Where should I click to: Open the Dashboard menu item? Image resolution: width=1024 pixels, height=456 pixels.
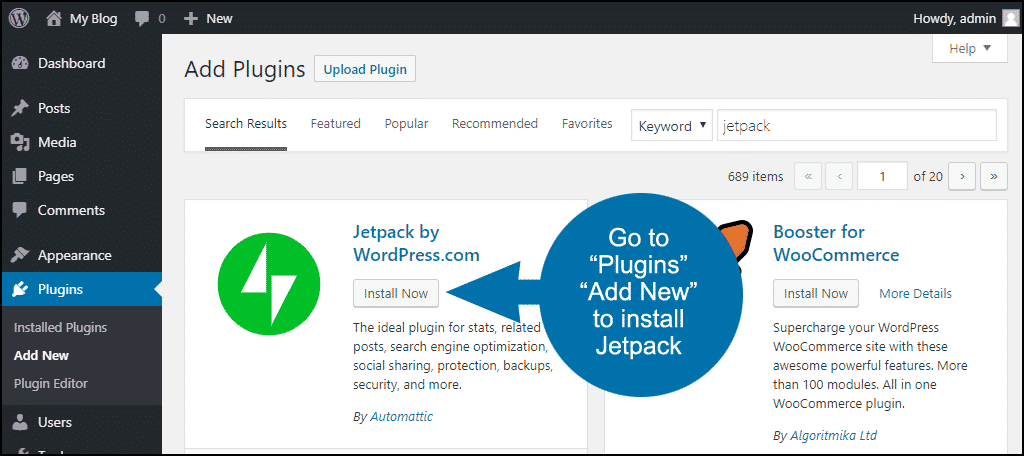click(81, 63)
